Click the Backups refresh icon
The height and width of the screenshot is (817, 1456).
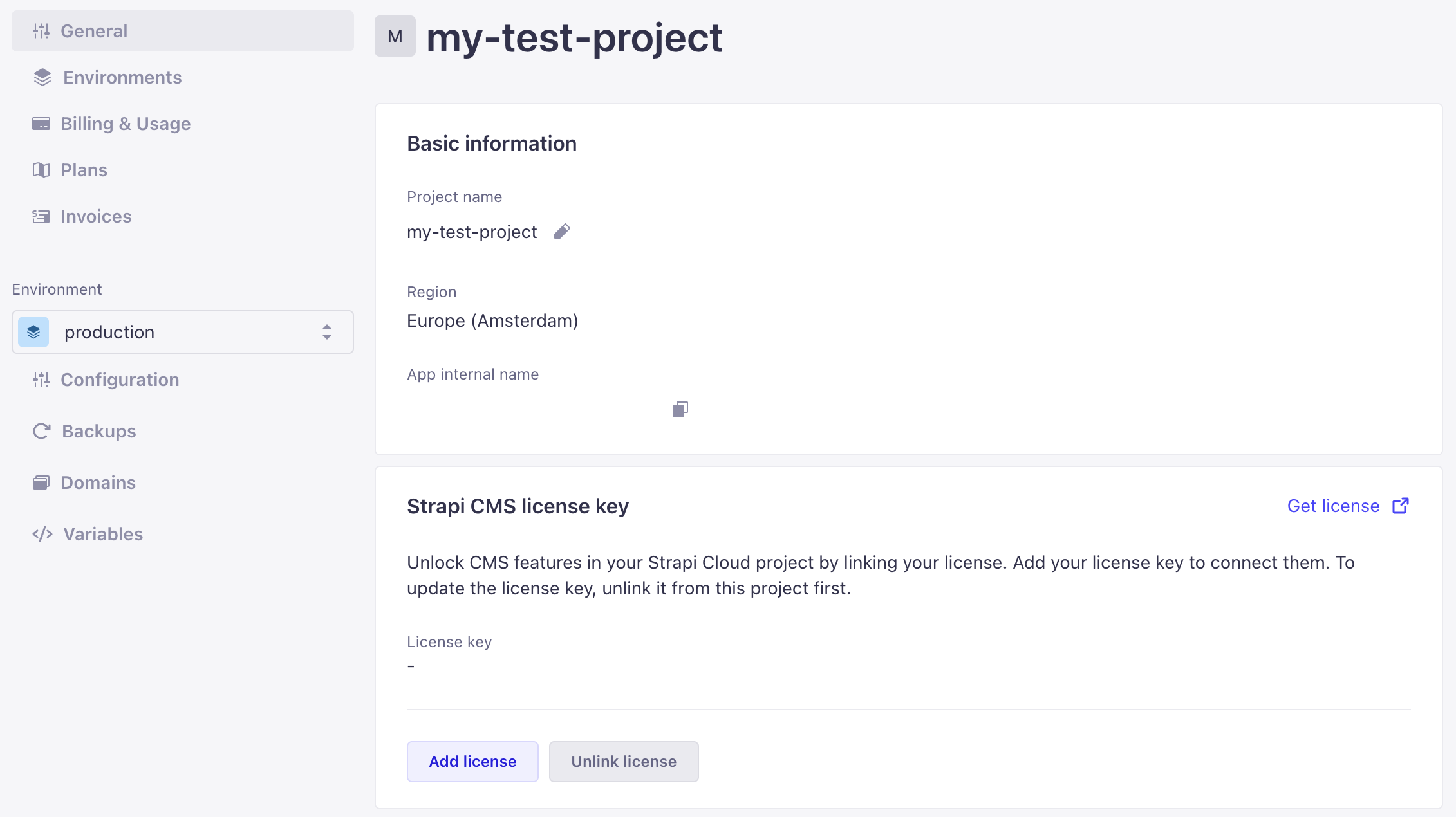click(42, 431)
